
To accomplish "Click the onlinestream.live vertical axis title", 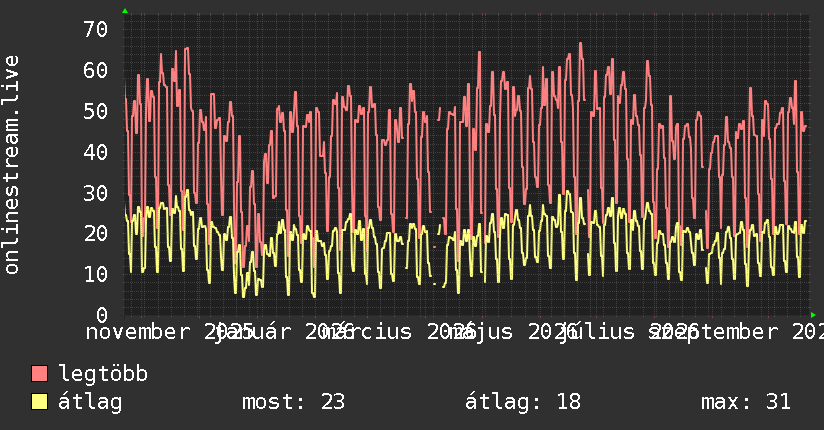I will [11, 165].
